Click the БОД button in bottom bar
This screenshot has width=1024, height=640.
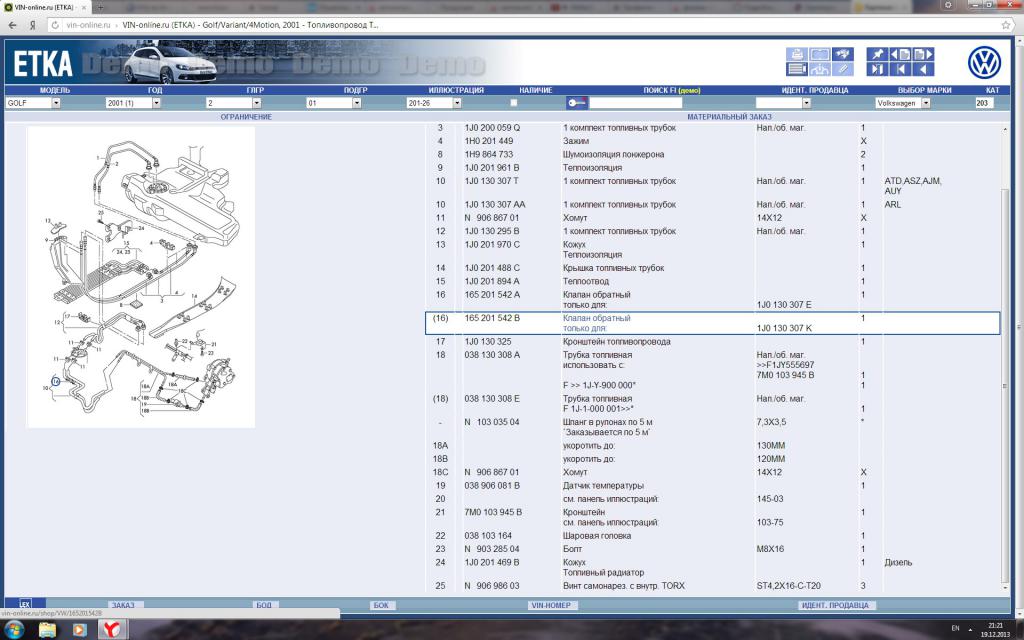click(x=264, y=605)
